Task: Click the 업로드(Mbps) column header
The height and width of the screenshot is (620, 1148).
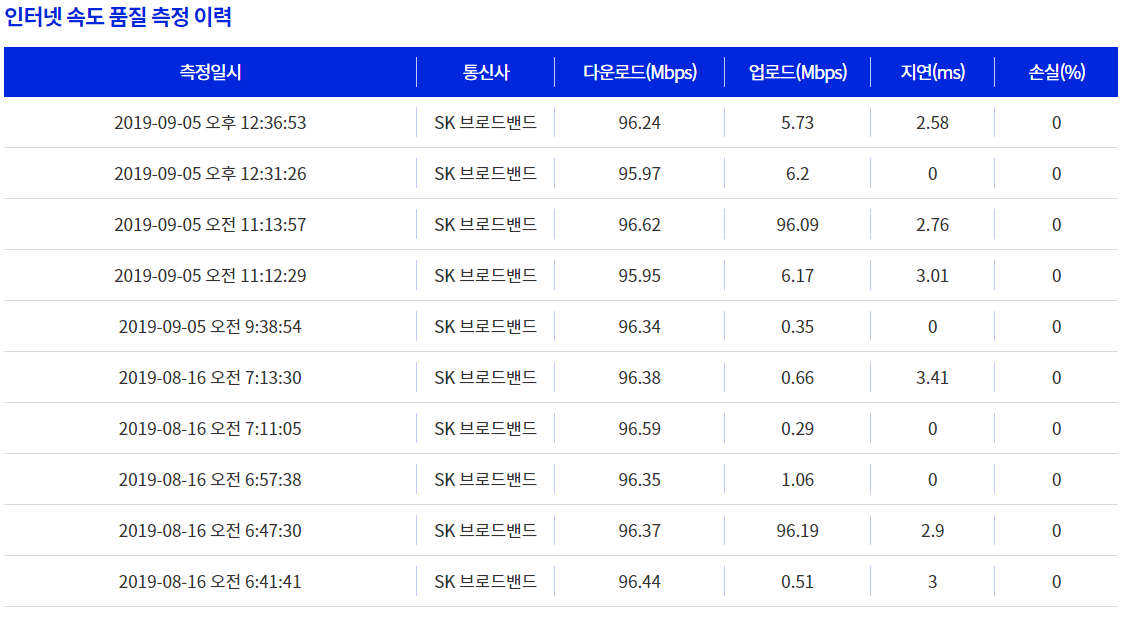Action: coord(797,72)
